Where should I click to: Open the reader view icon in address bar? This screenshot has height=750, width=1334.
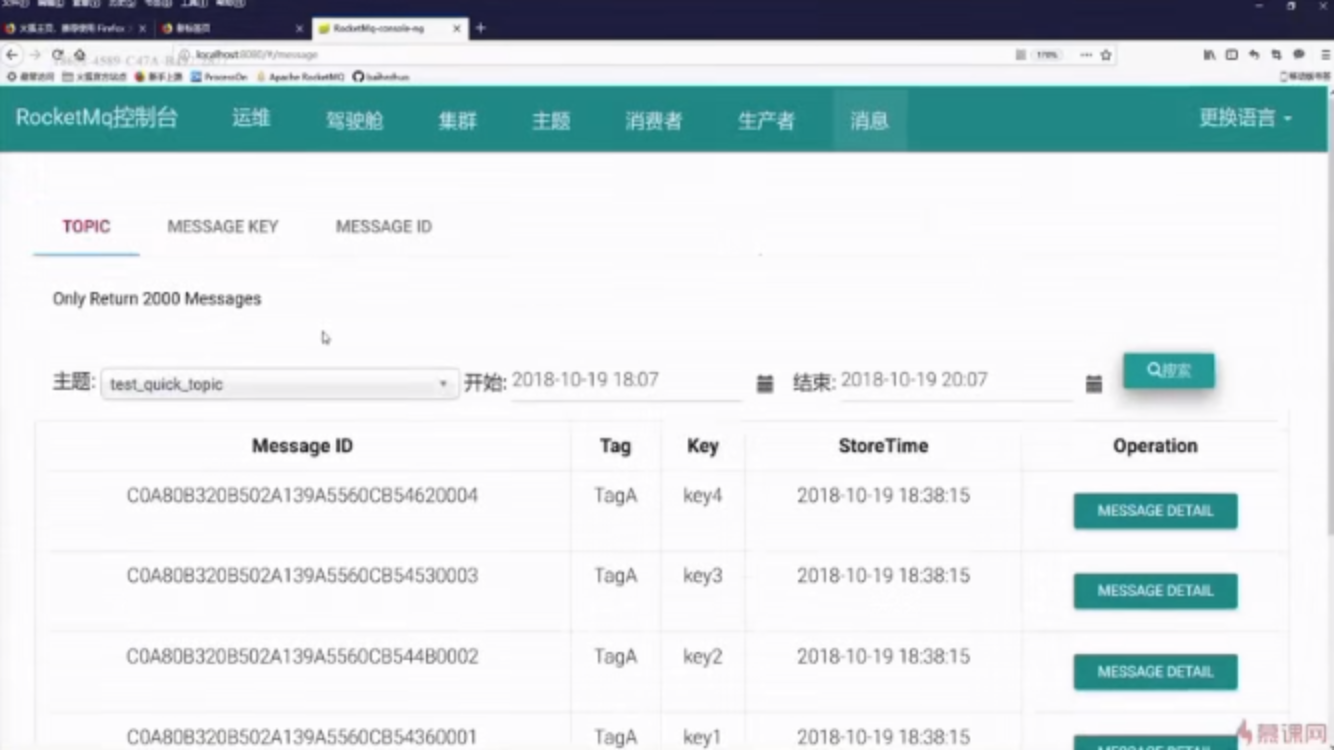[x=1020, y=55]
